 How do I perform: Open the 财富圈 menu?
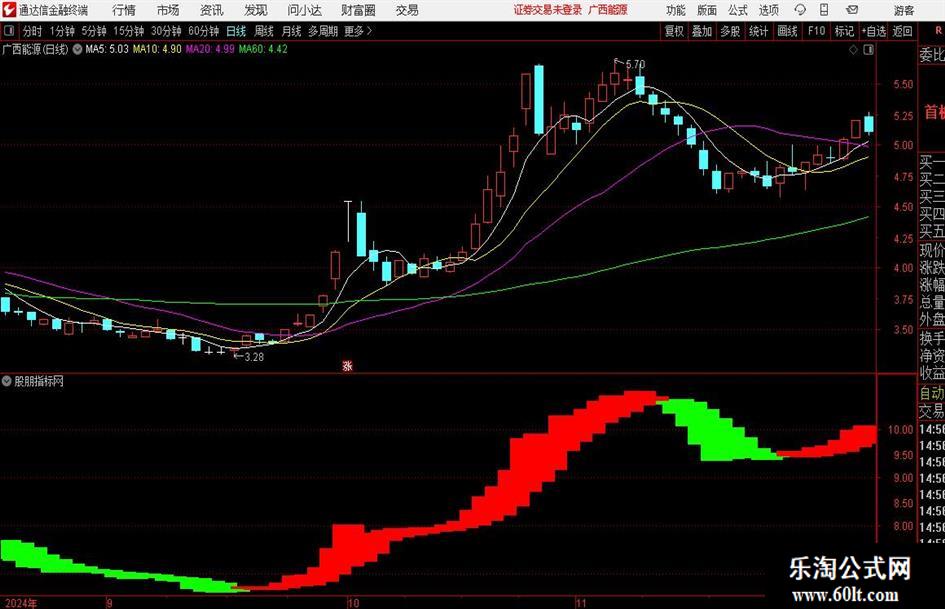click(x=358, y=10)
